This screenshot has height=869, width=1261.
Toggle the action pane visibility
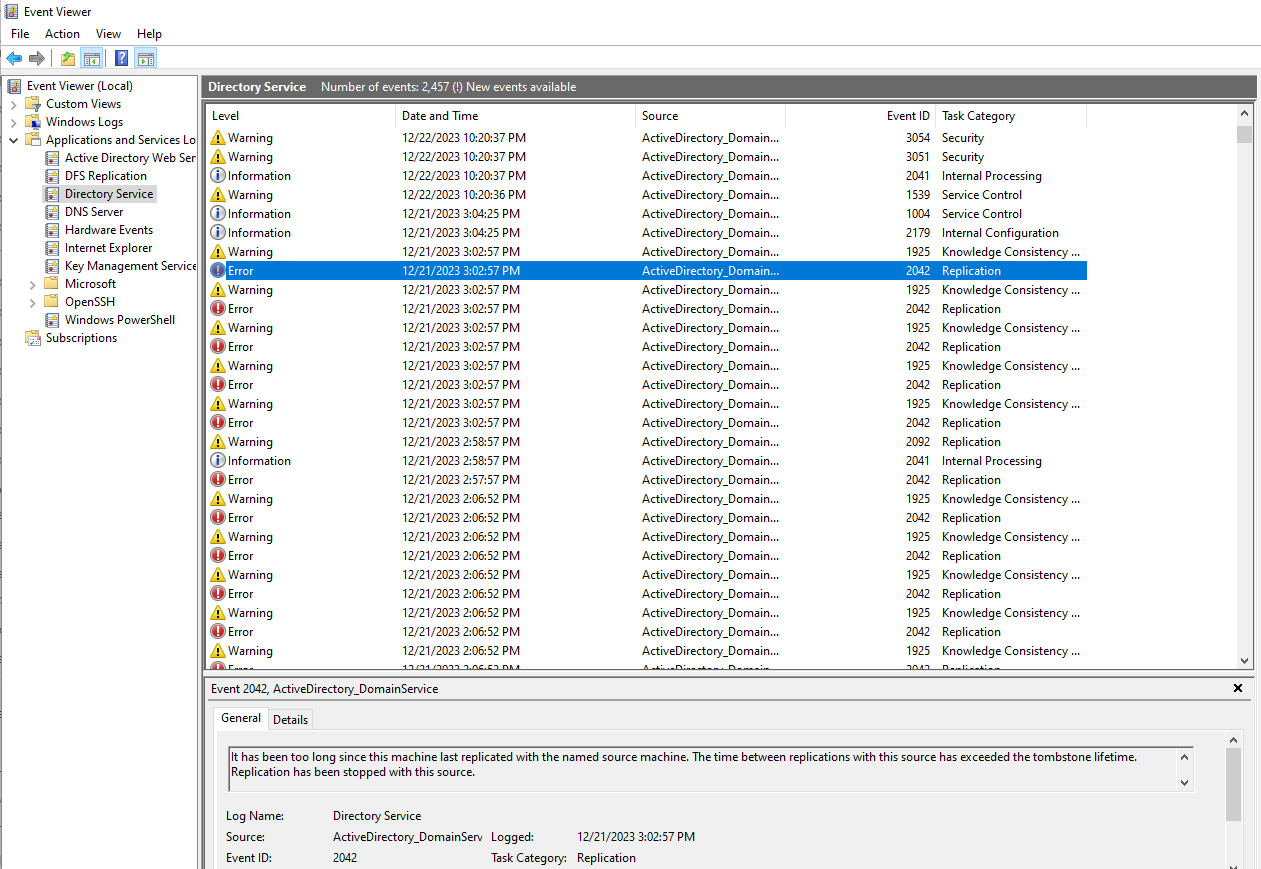coord(145,57)
